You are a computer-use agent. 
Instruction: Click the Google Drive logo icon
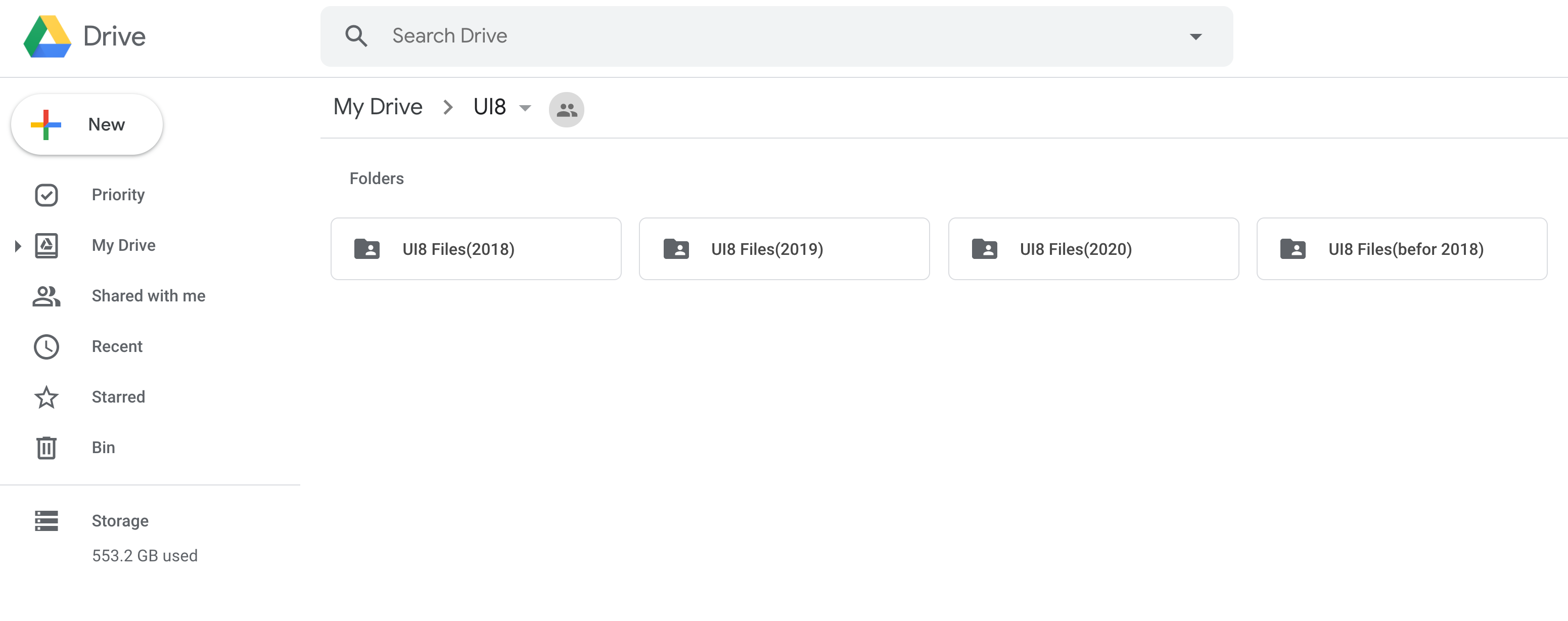tap(48, 36)
